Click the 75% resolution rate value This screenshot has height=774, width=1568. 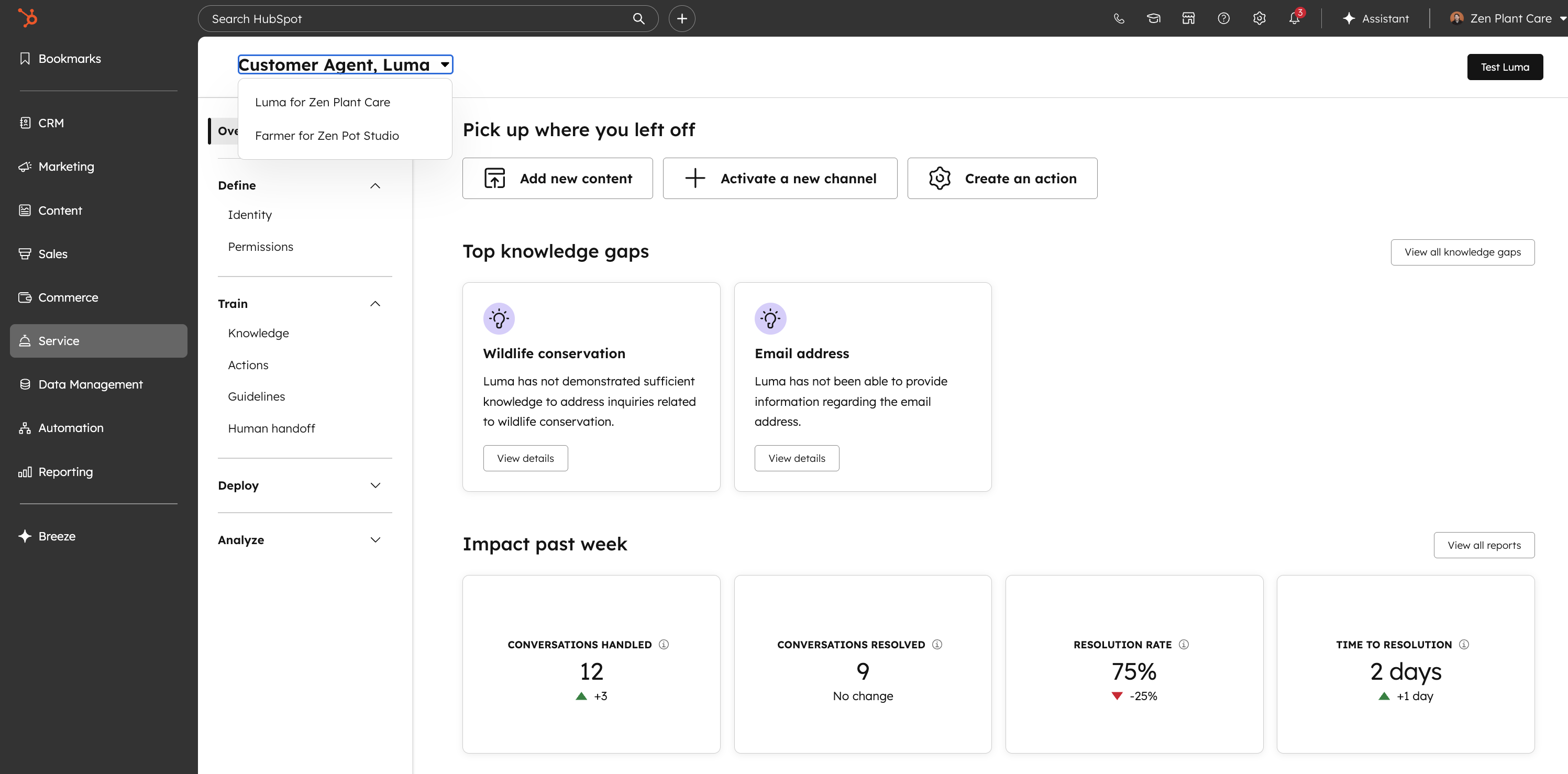[1133, 672]
